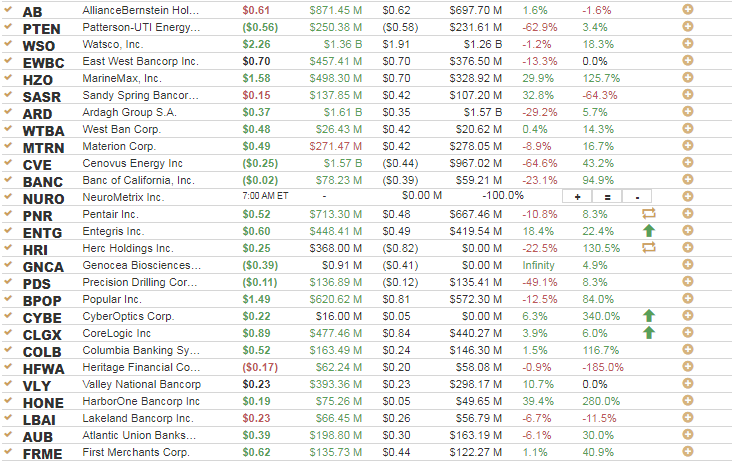Click the orange repeat icon in HRI row

[649, 247]
